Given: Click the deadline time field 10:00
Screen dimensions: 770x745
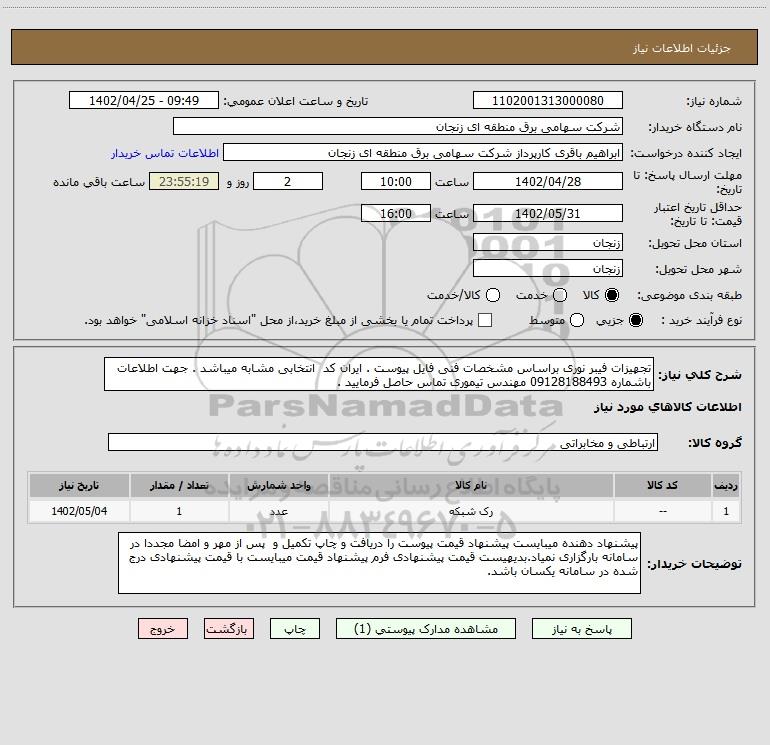Looking at the screenshot, I should pos(396,181).
